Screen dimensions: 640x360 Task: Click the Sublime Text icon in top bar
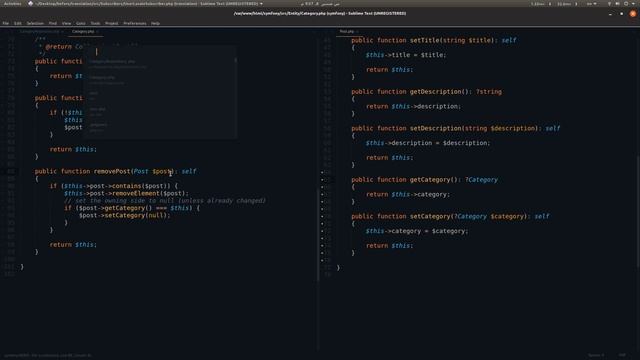tap(31, 4)
